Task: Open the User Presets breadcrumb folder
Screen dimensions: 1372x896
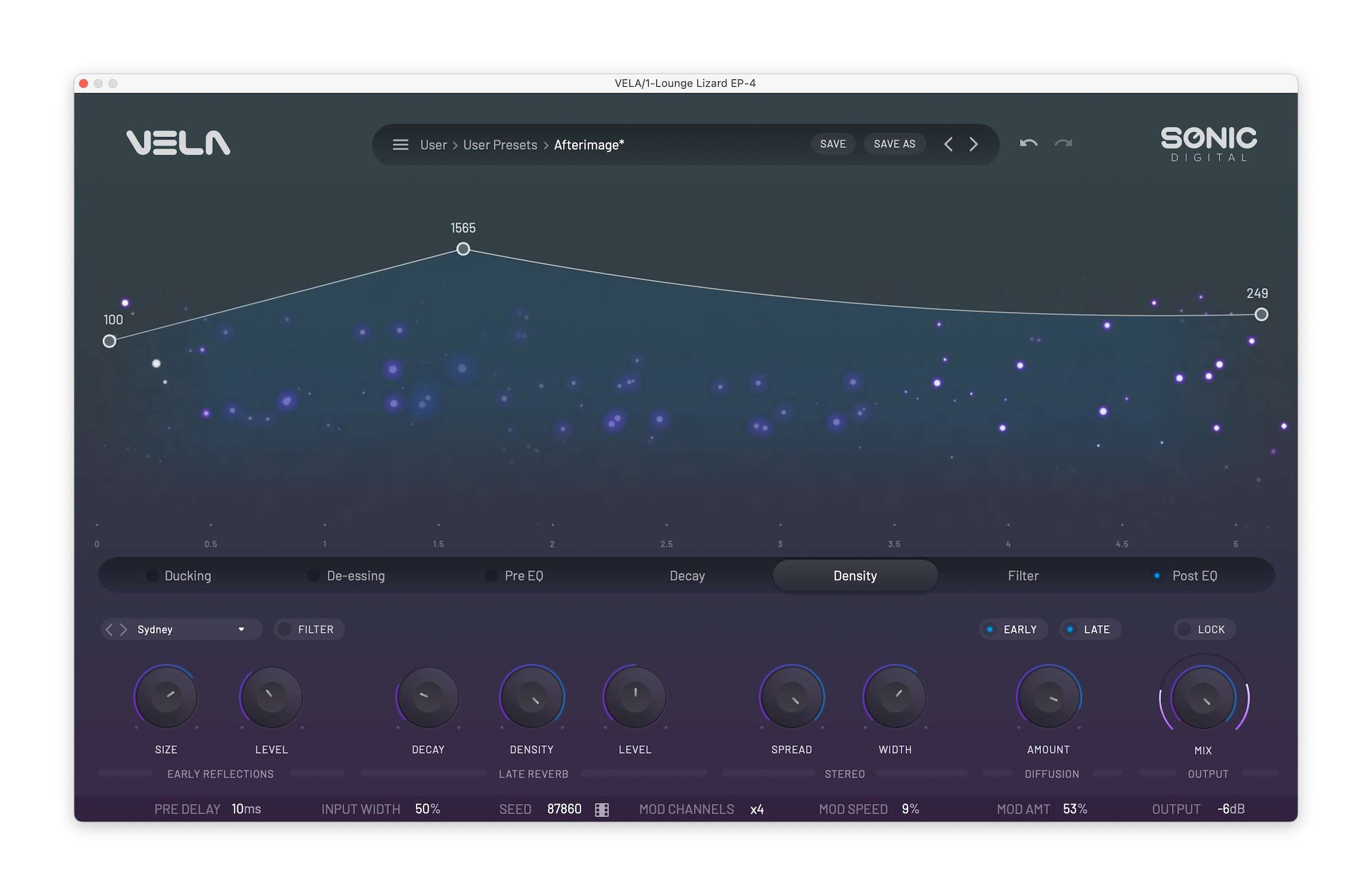Action: 500,145
